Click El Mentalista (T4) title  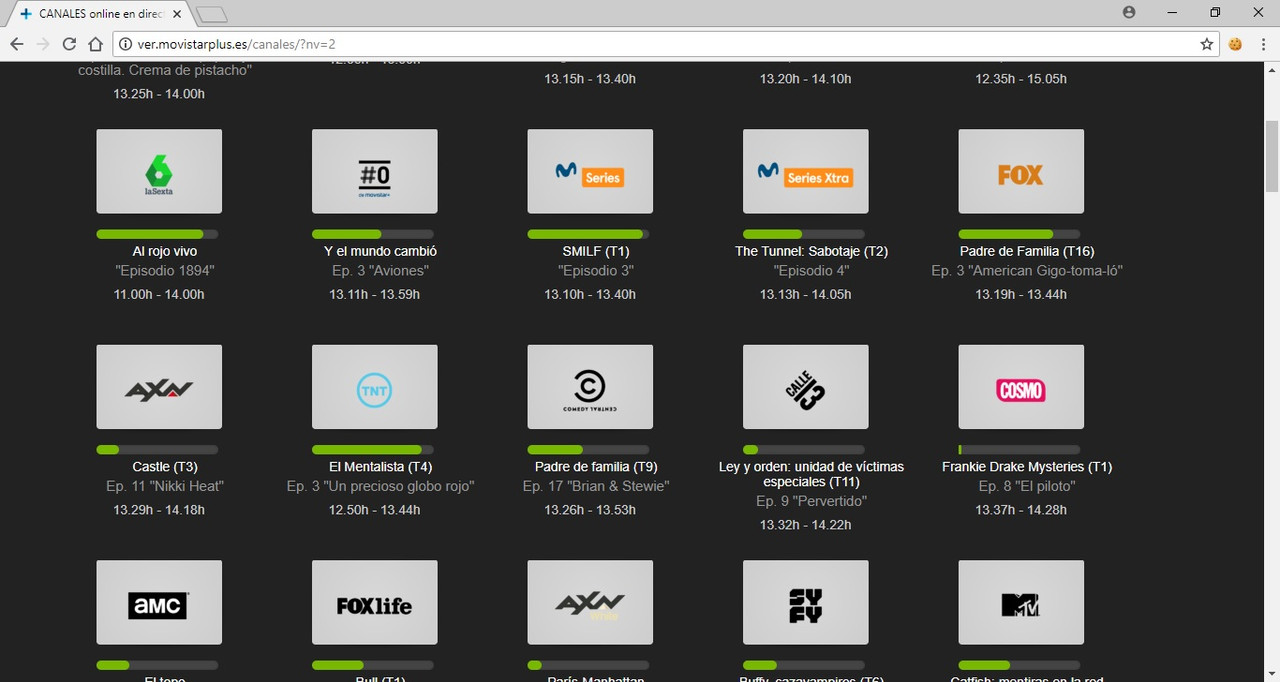[381, 467]
